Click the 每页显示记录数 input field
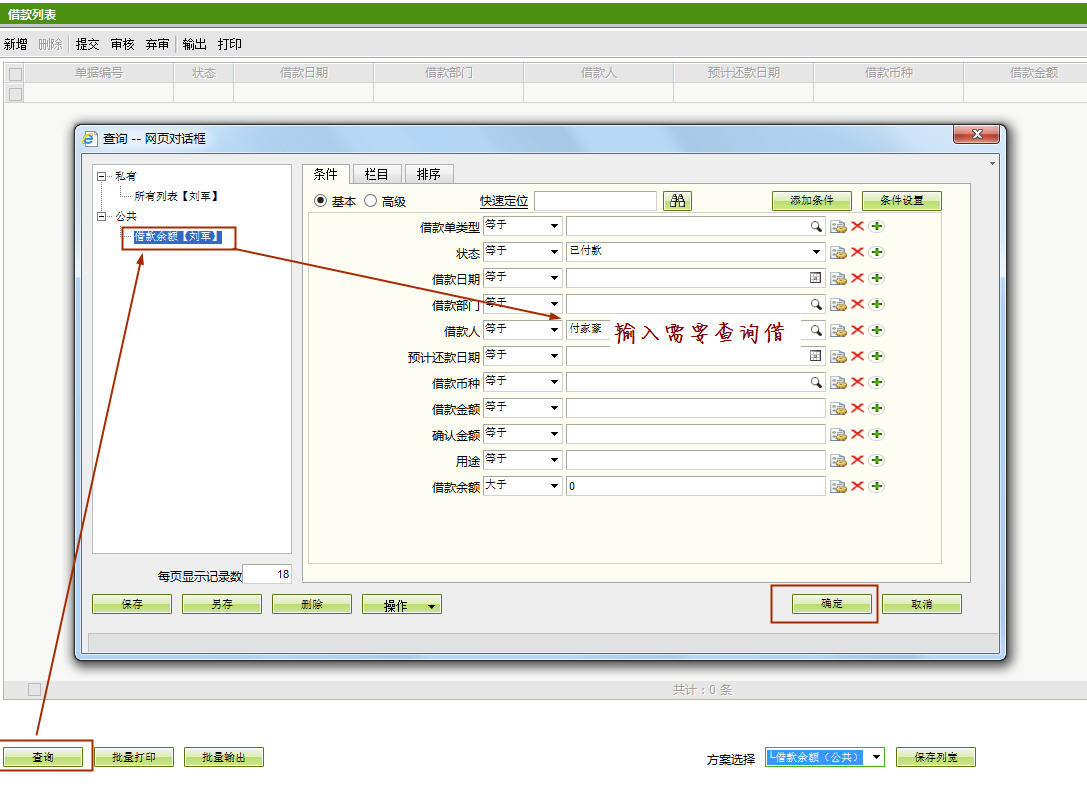This screenshot has width=1087, height=793. pyautogui.click(x=267, y=575)
